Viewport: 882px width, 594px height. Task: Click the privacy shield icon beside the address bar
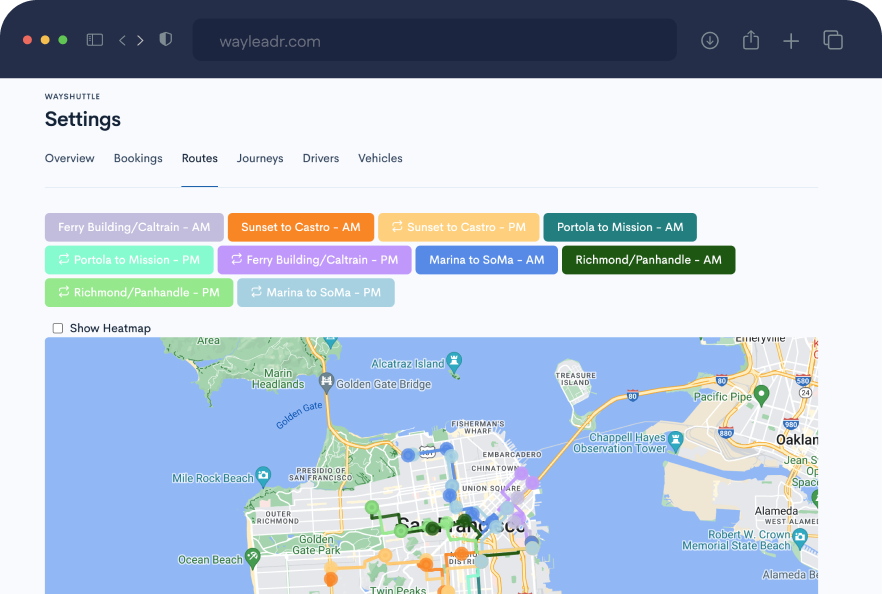point(166,40)
